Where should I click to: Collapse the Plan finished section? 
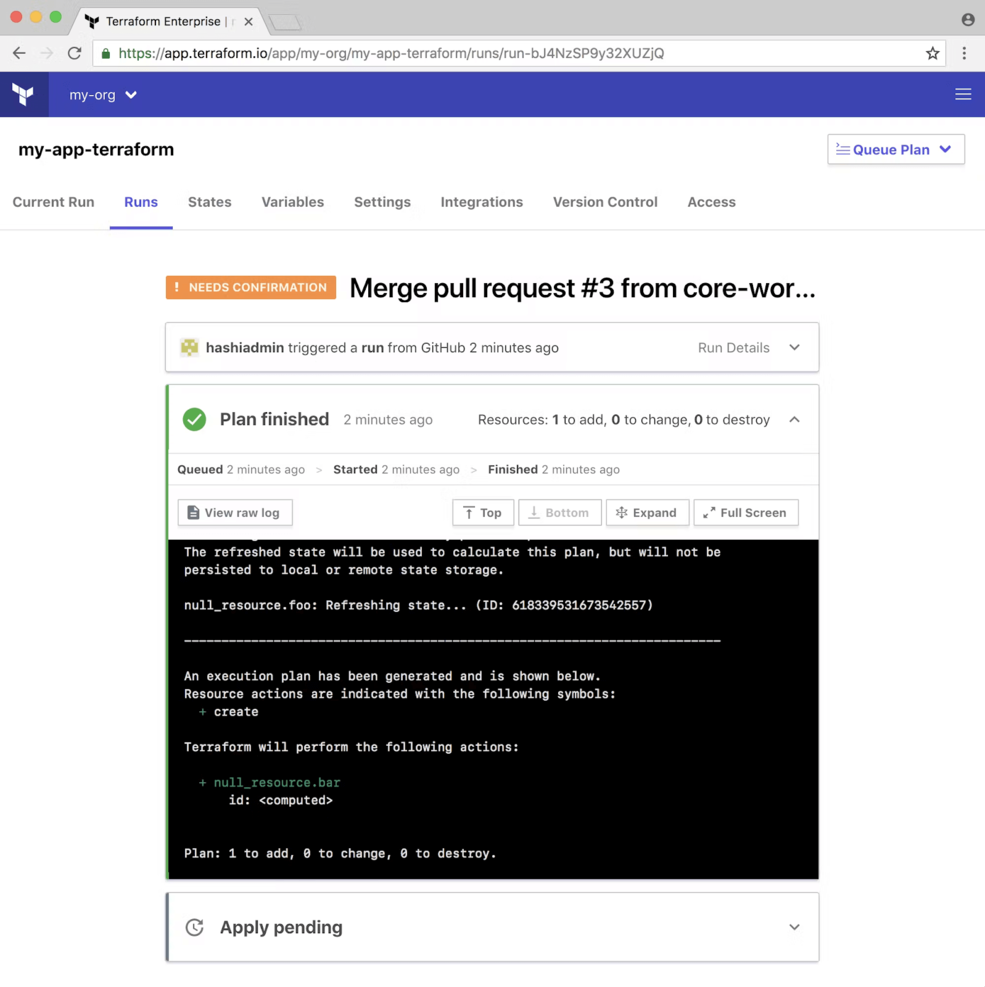coord(794,420)
